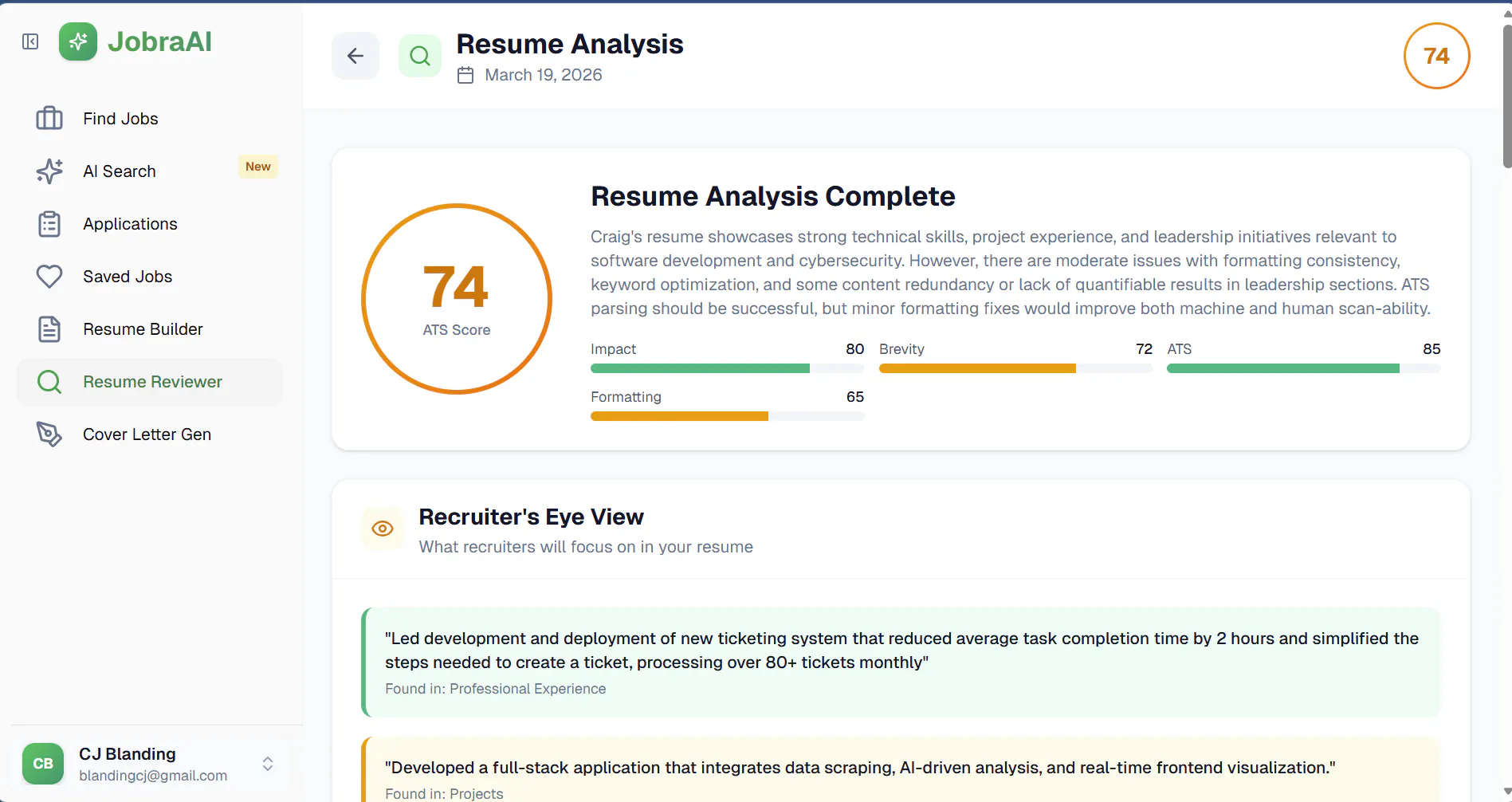Click the JobraAI sparkle logo icon
Viewport: 1512px width, 802px height.
point(78,41)
